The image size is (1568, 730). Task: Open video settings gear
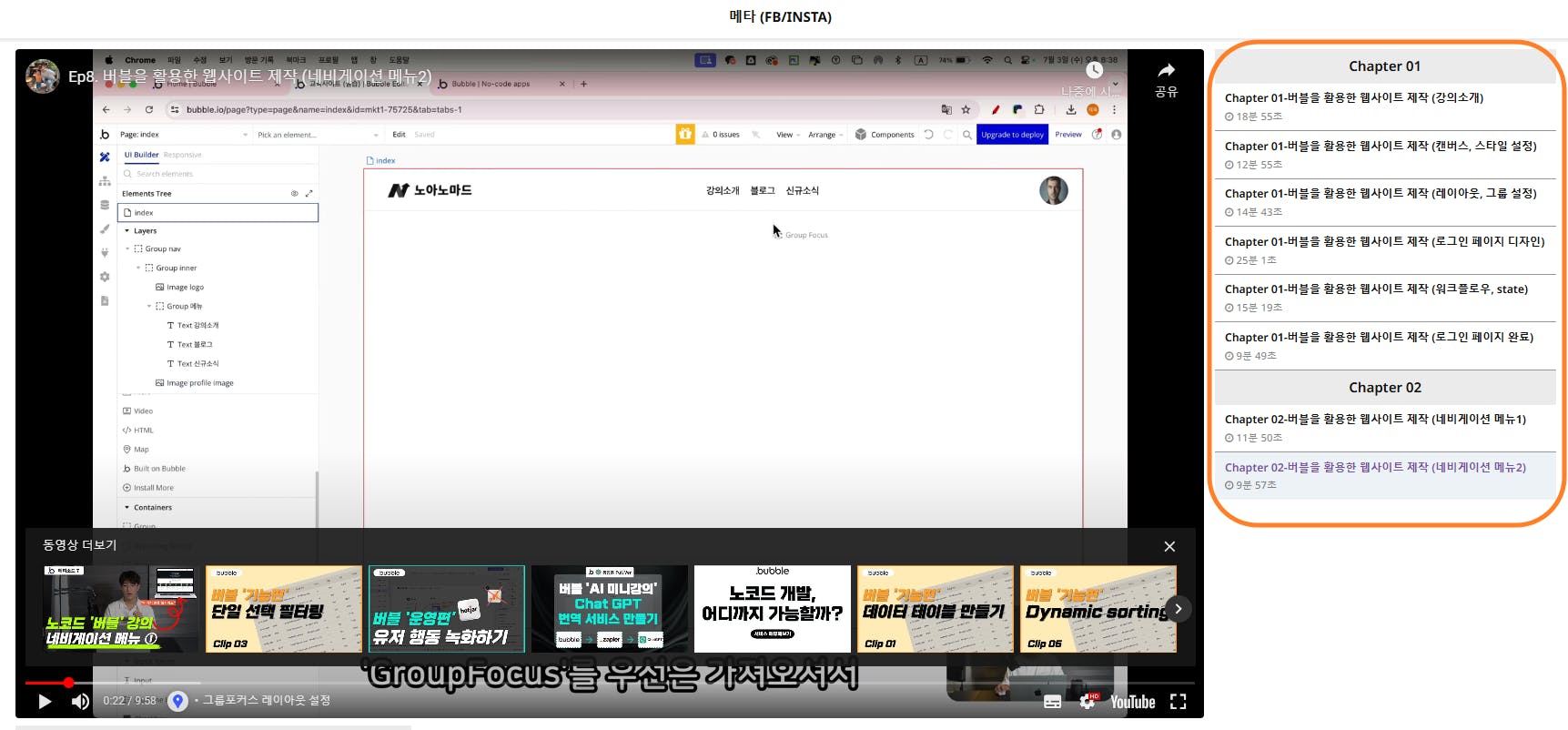tap(1087, 702)
